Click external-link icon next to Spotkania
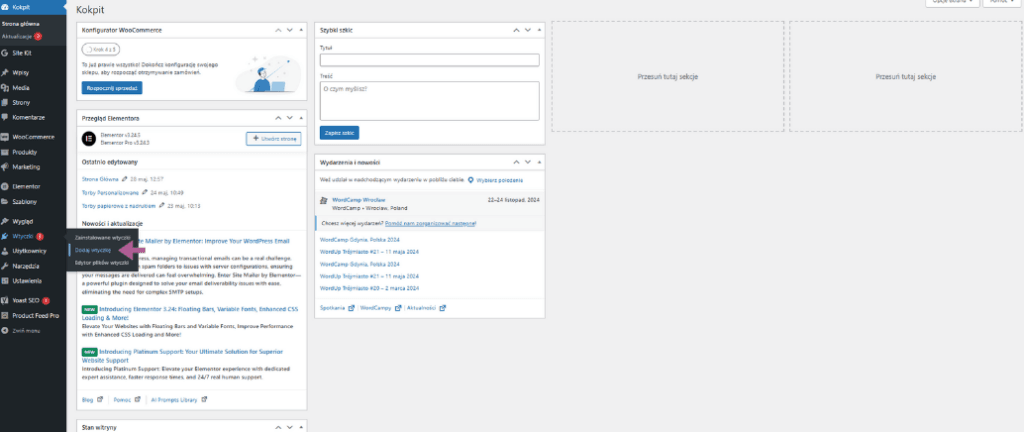This screenshot has height=432, width=1024. [351, 307]
